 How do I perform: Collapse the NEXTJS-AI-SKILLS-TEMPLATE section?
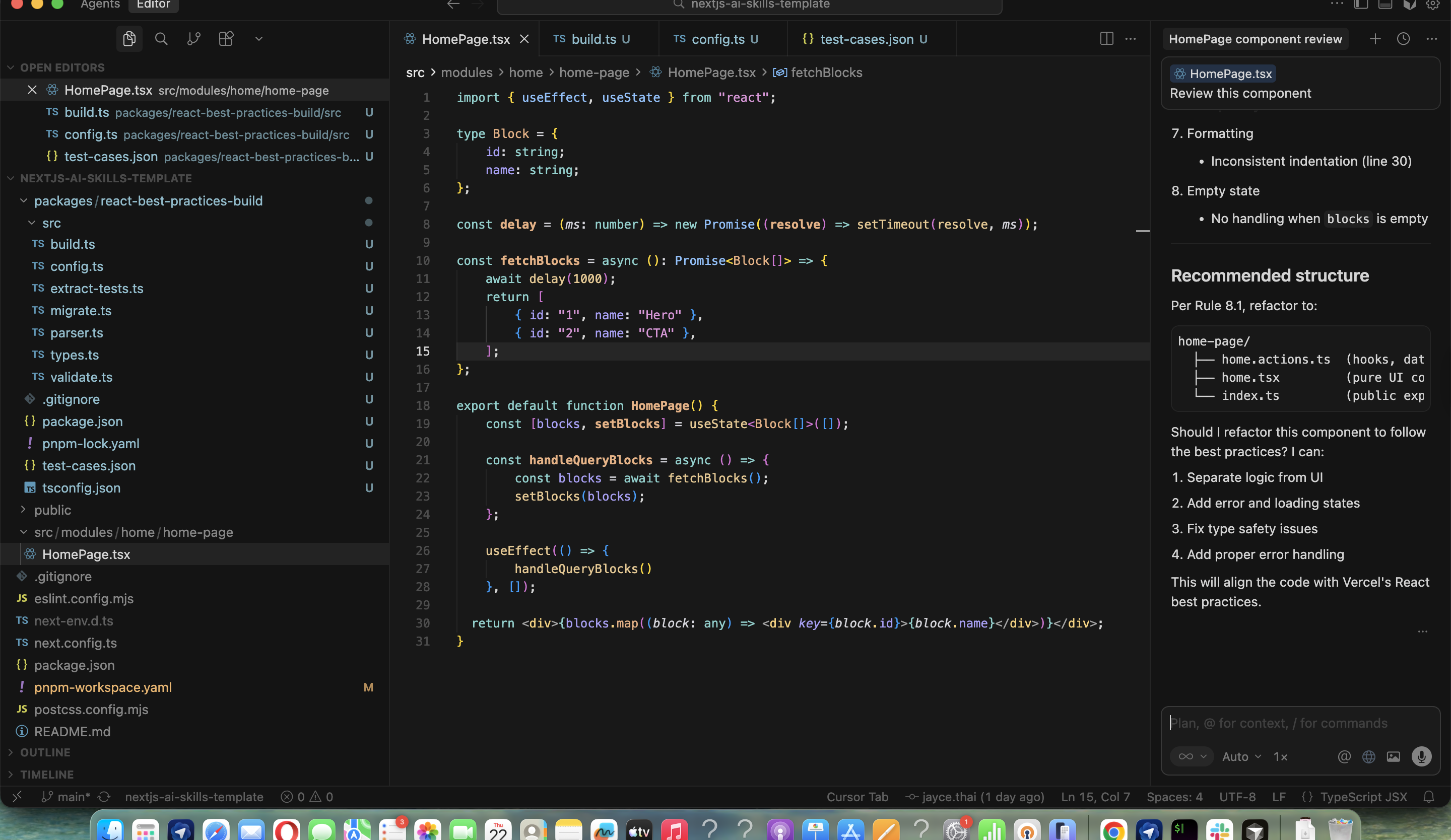pos(11,178)
